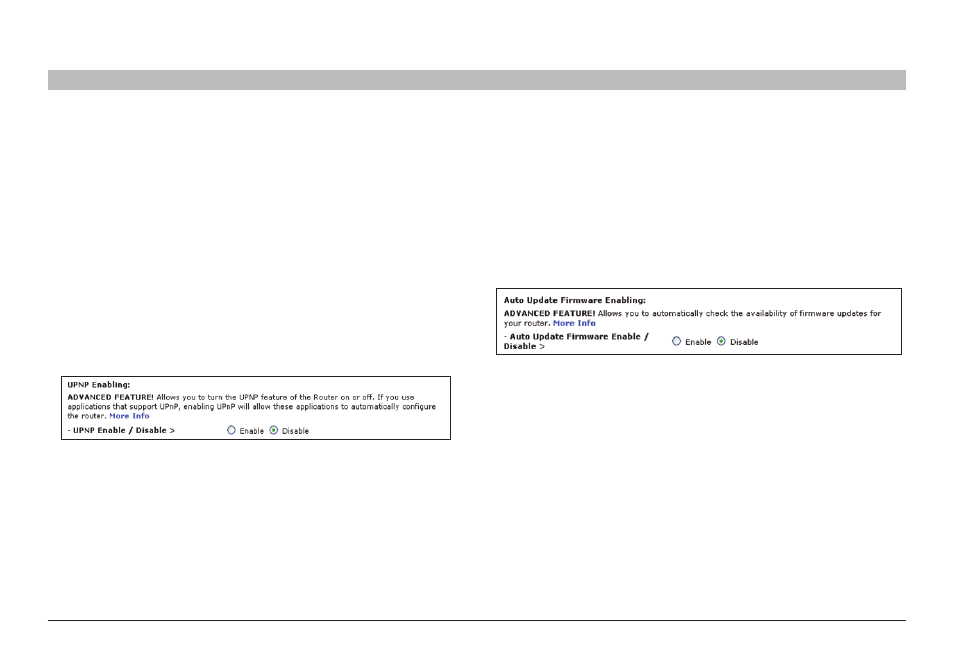Click the '- UPNP Enable / Disable >' label
The height and width of the screenshot is (668, 954).
[x=121, y=430]
